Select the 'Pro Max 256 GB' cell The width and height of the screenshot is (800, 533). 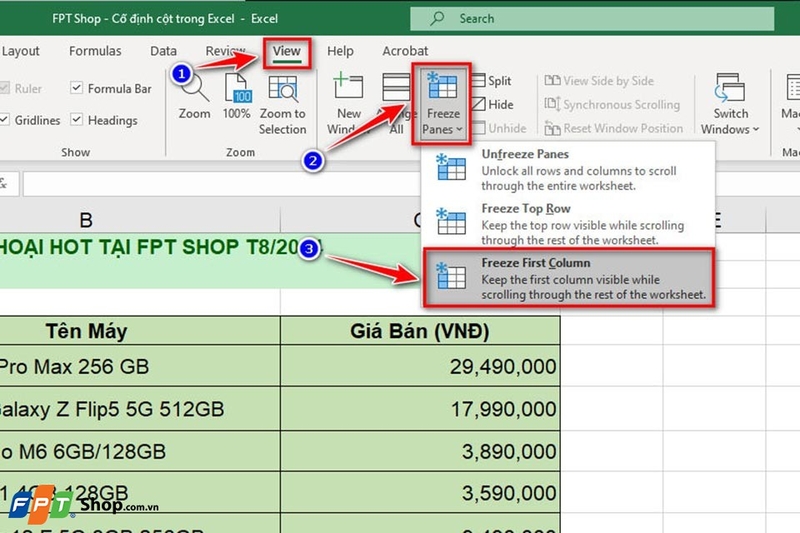(x=140, y=366)
